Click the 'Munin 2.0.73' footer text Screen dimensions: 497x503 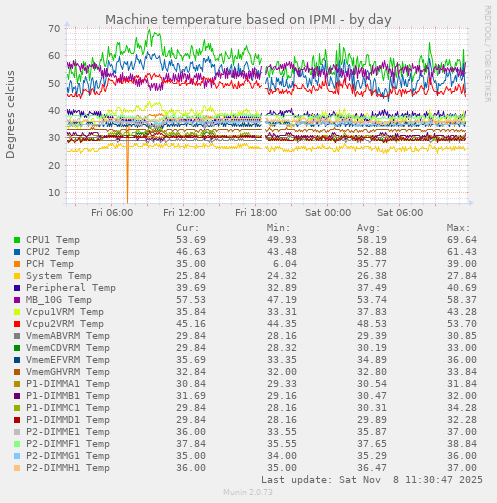[x=248, y=492]
